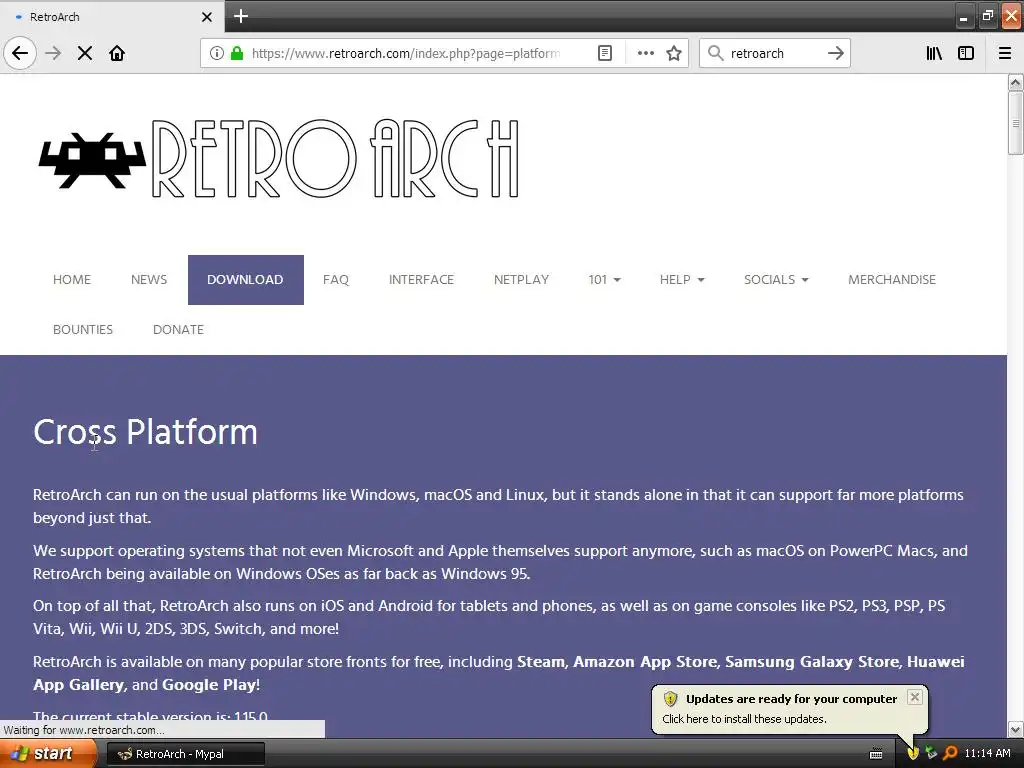Go to the browser home page
This screenshot has height=768, width=1024.
[117, 53]
